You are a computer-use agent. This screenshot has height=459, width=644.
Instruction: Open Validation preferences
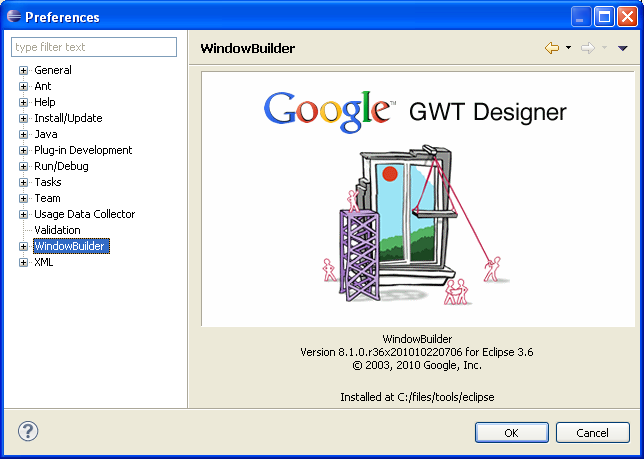click(x=57, y=230)
